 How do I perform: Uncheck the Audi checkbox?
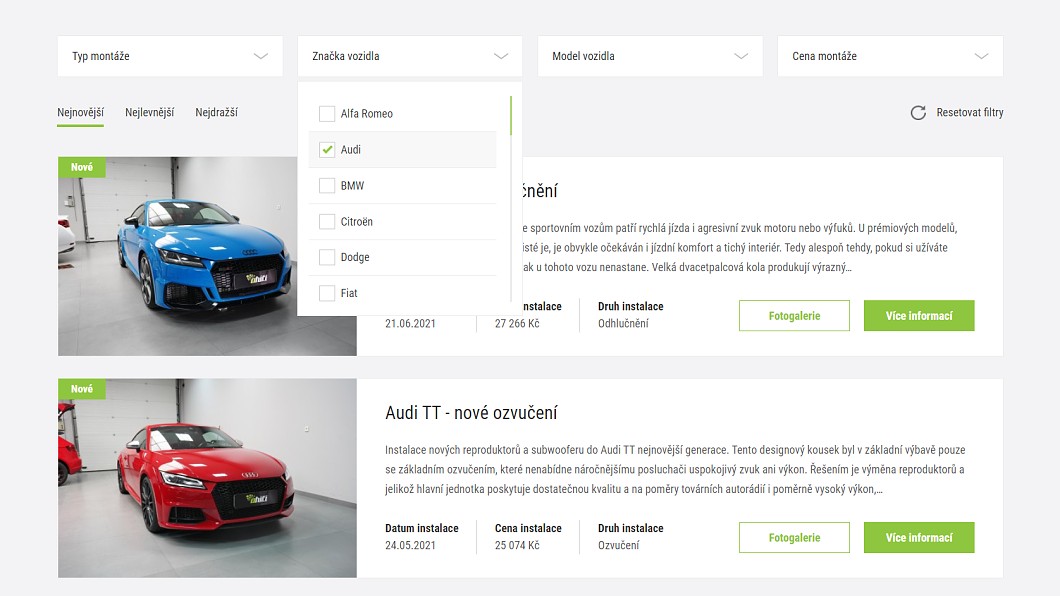tap(327, 150)
